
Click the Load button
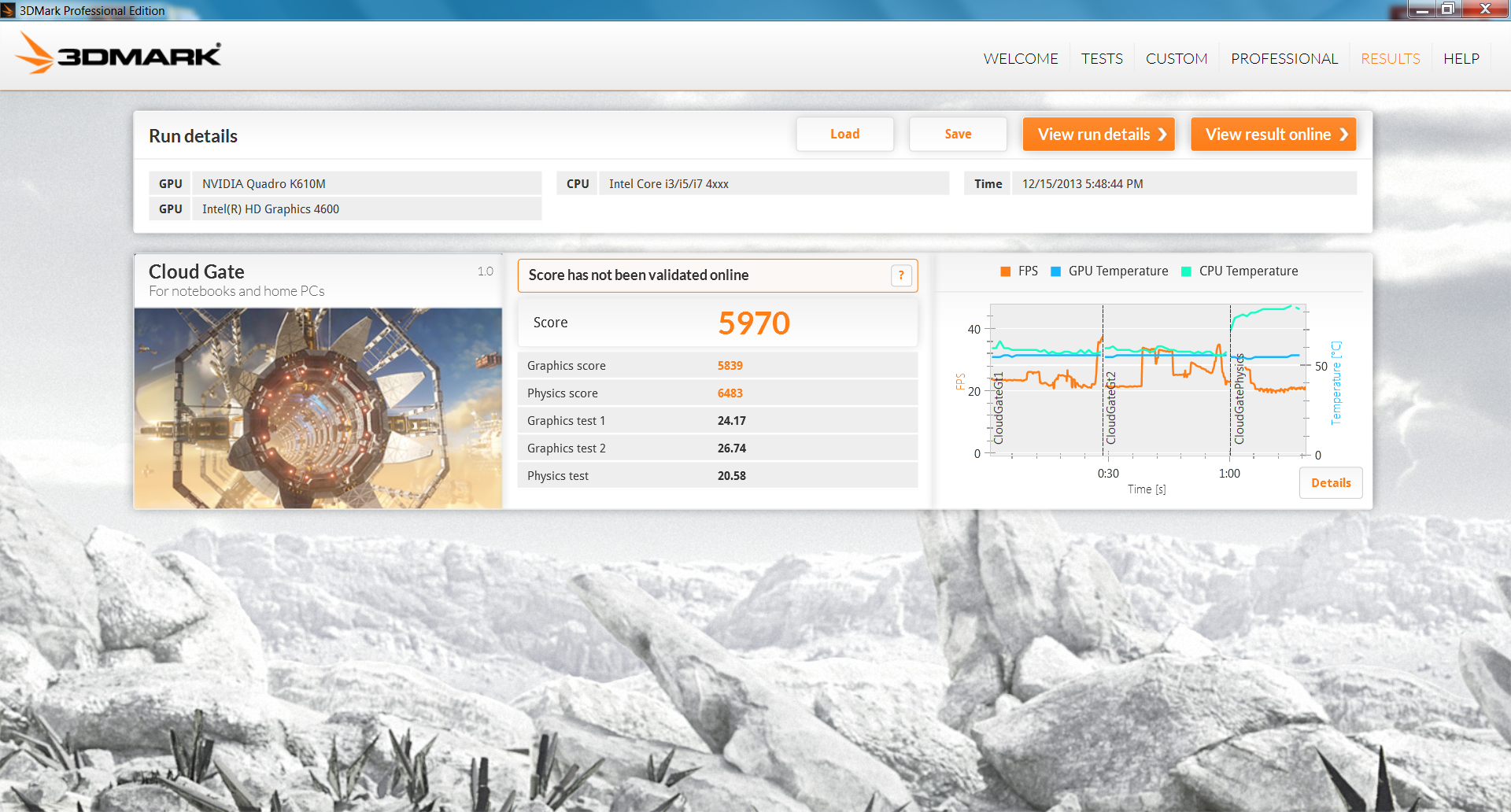[x=845, y=135]
